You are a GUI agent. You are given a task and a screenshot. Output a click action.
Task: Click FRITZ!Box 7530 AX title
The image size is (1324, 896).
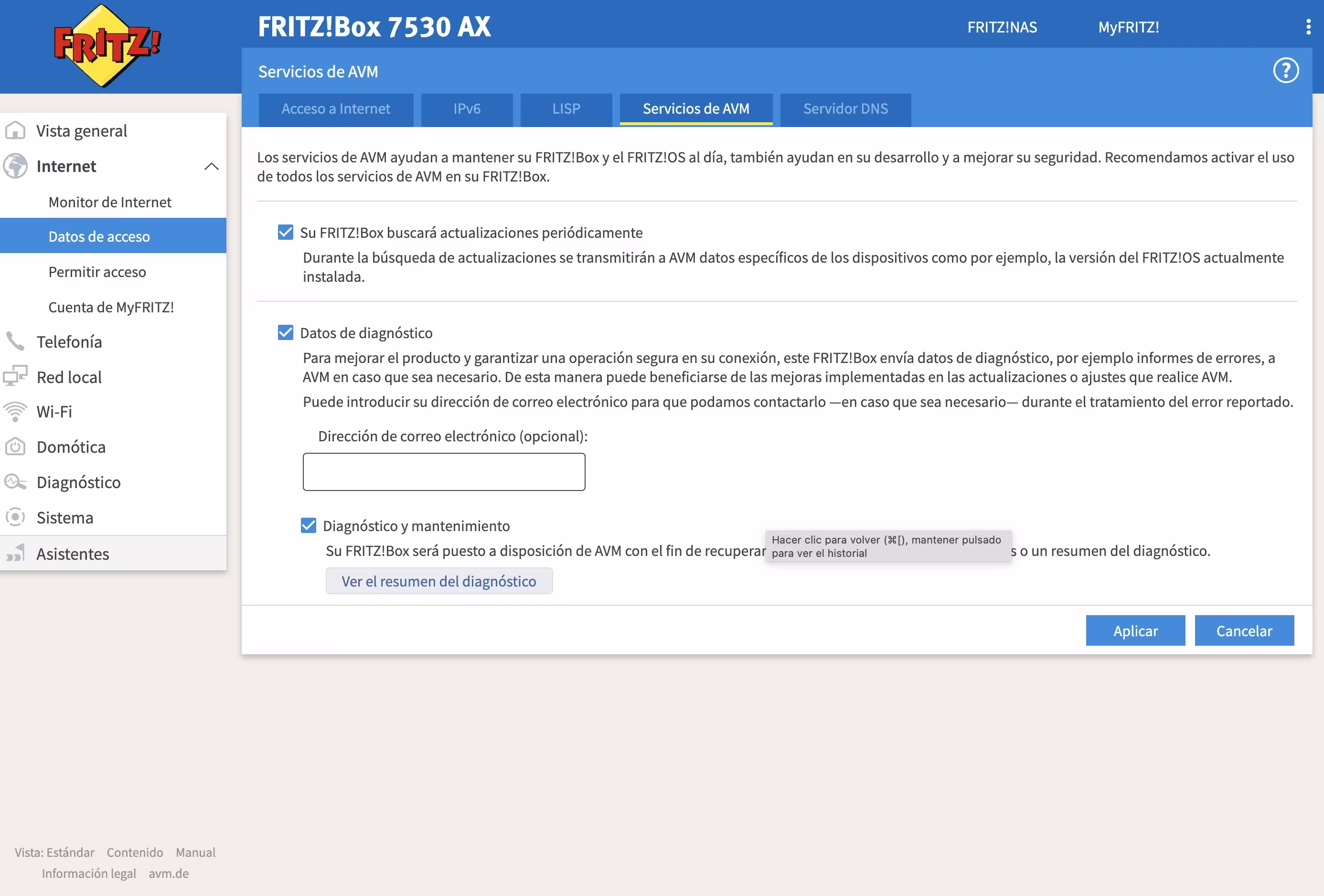click(374, 26)
